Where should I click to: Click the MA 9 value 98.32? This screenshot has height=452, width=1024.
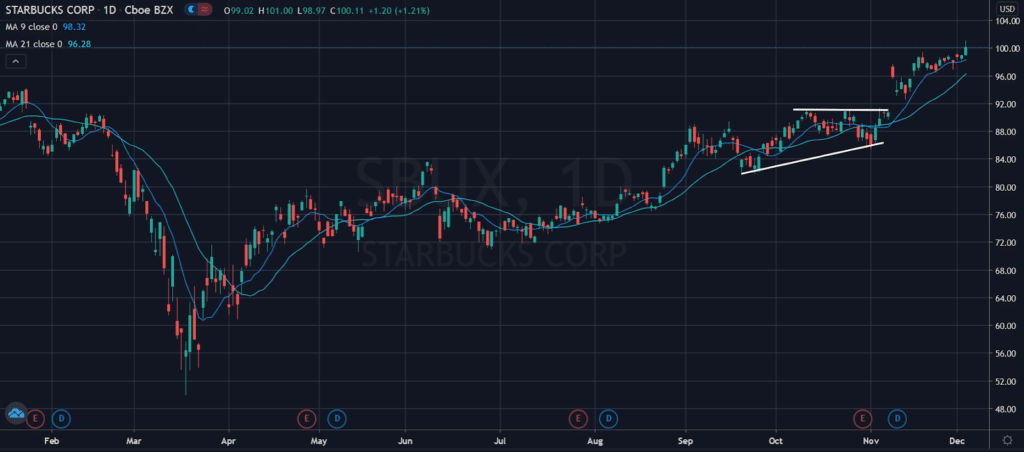[76, 27]
